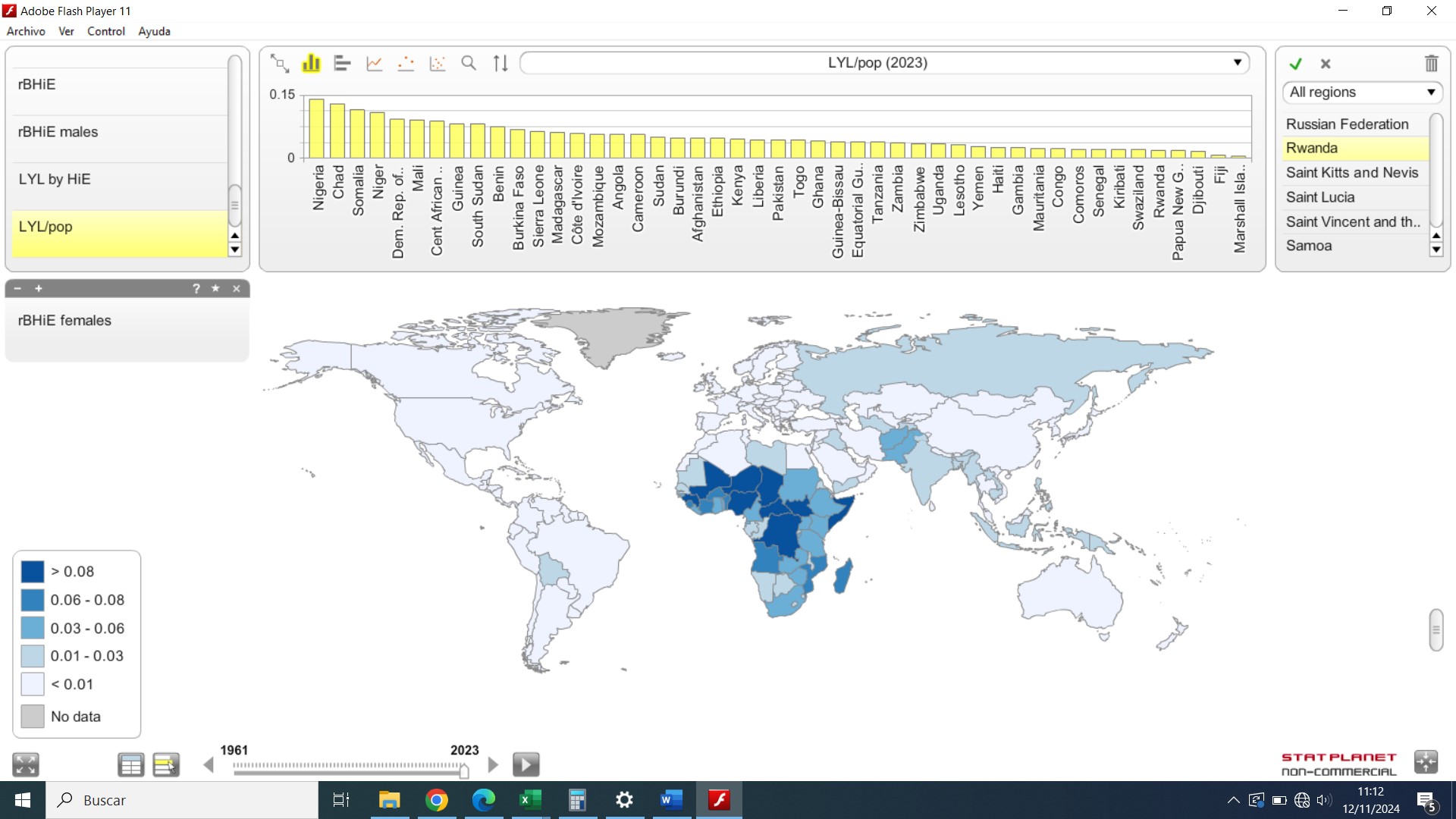Open the Archivo menu
Image resolution: width=1456 pixels, height=819 pixels.
click(26, 31)
